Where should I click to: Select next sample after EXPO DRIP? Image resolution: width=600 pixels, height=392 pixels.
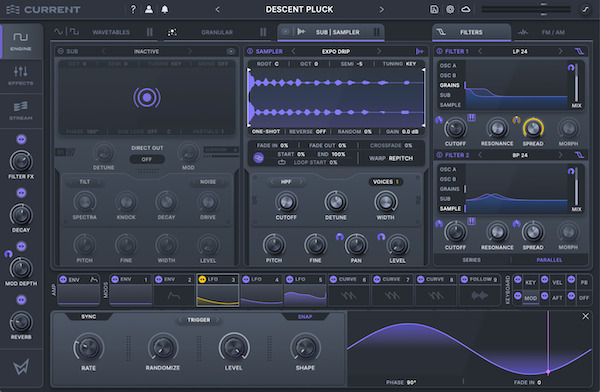[379, 51]
